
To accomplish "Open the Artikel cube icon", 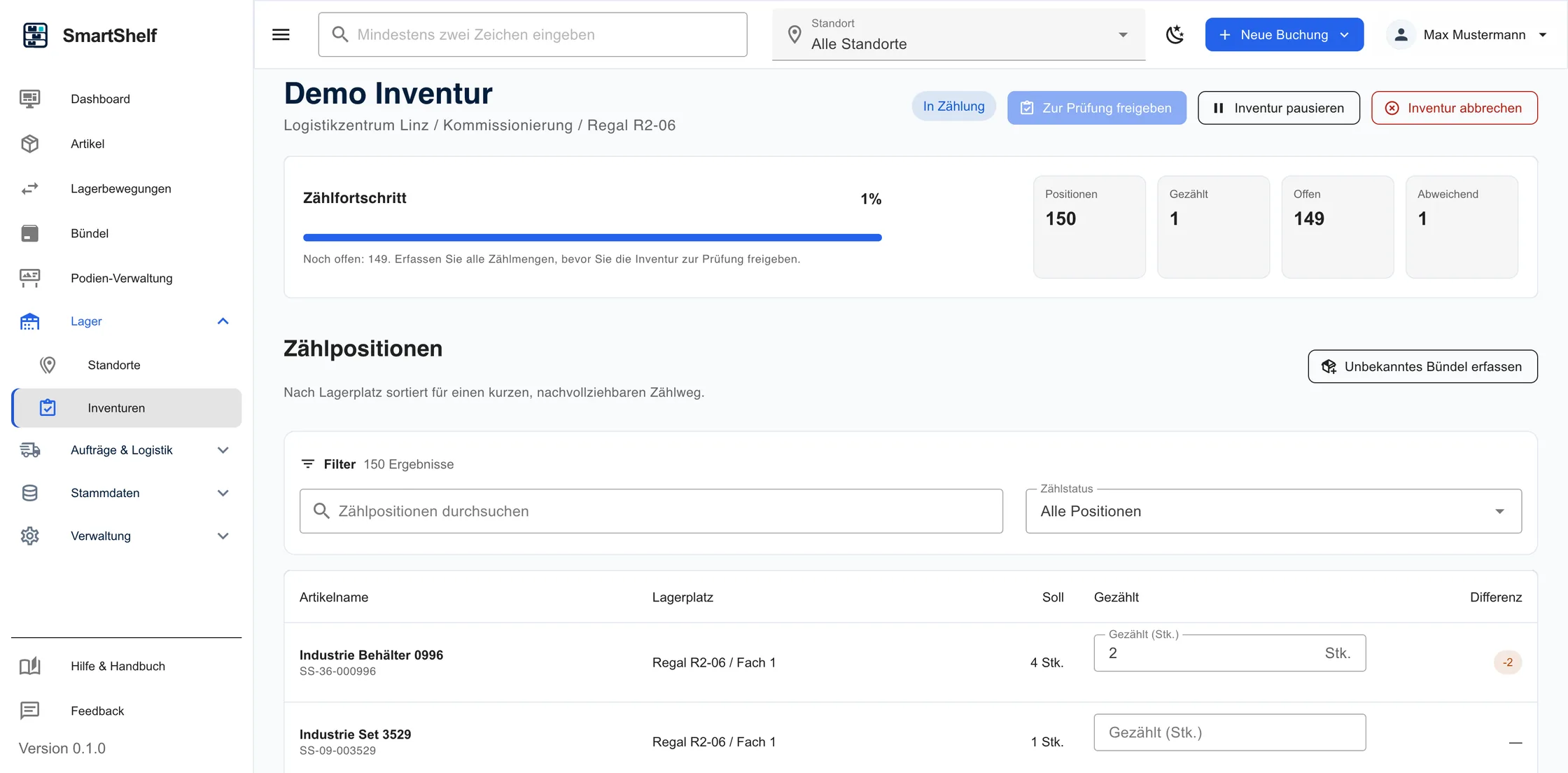I will point(30,144).
